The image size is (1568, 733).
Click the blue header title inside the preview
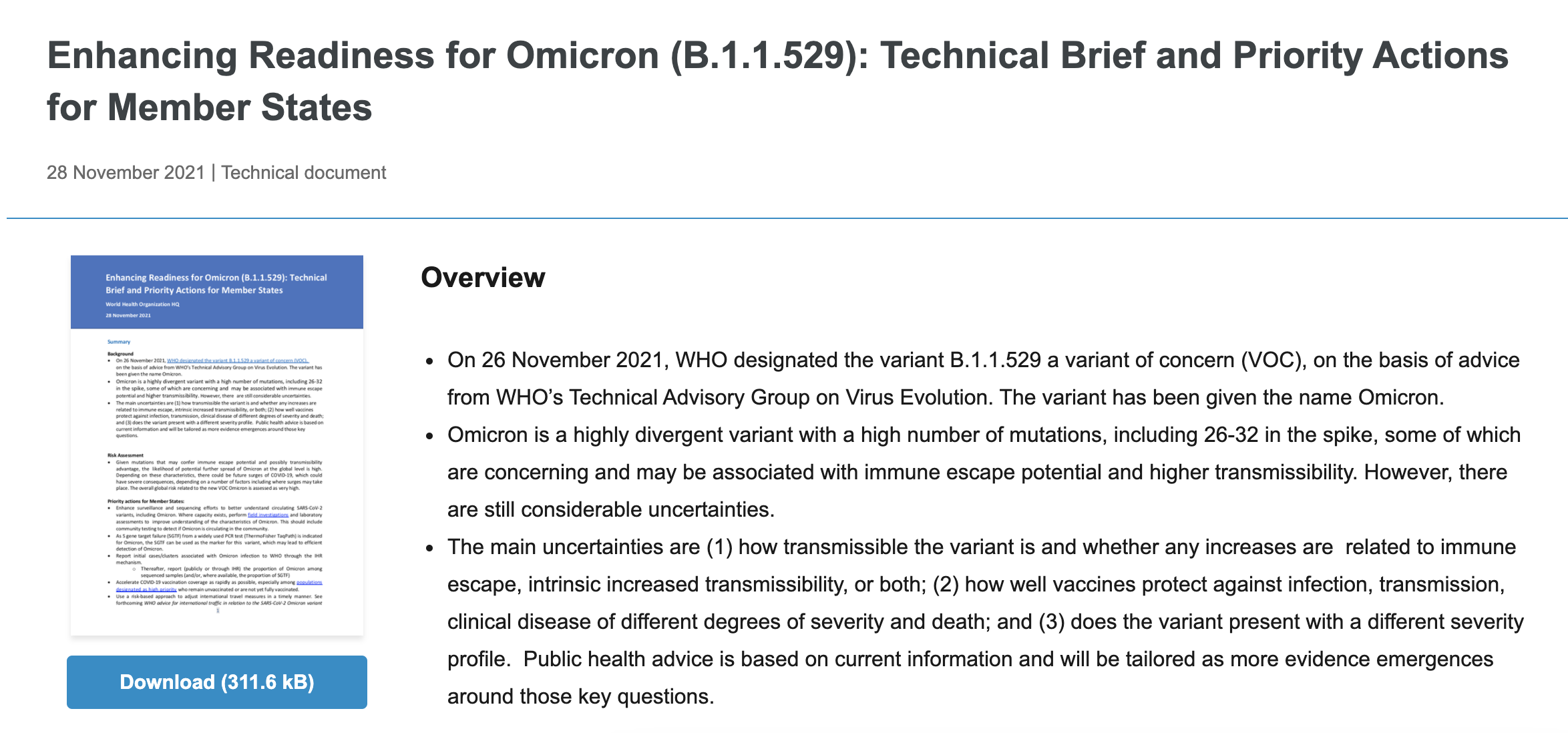click(216, 284)
